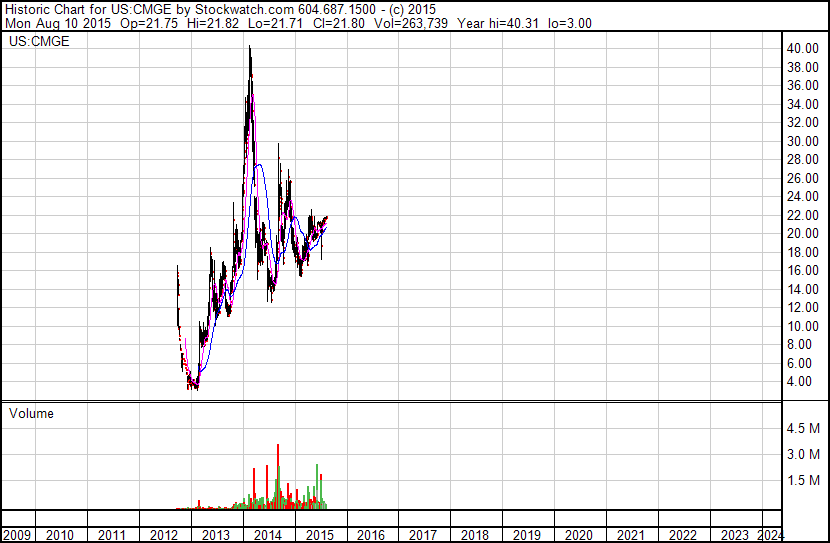Click the 20.00 price axis label
This screenshot has height=543, width=830.
pyautogui.click(x=802, y=233)
